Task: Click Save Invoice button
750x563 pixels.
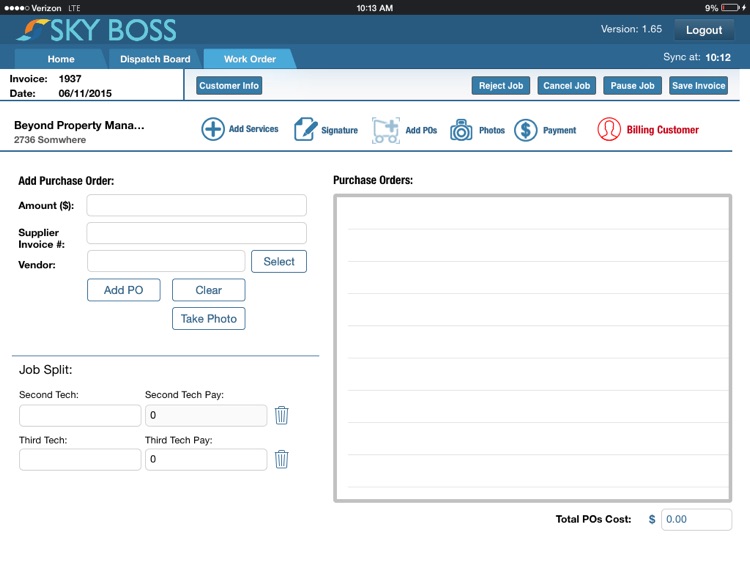Action: coord(698,86)
